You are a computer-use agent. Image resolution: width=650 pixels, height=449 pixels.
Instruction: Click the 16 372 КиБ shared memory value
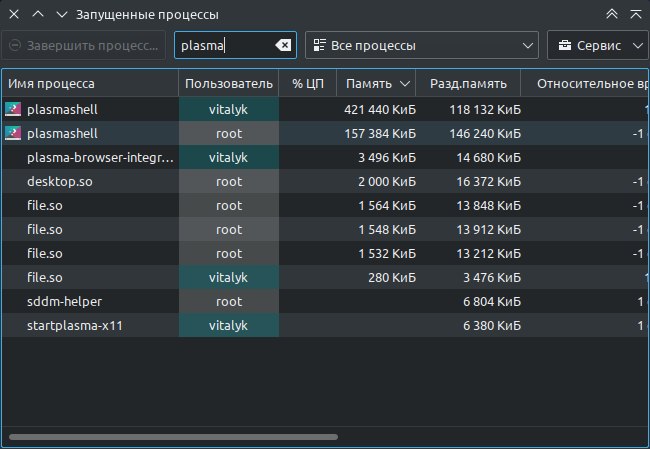click(x=489, y=182)
